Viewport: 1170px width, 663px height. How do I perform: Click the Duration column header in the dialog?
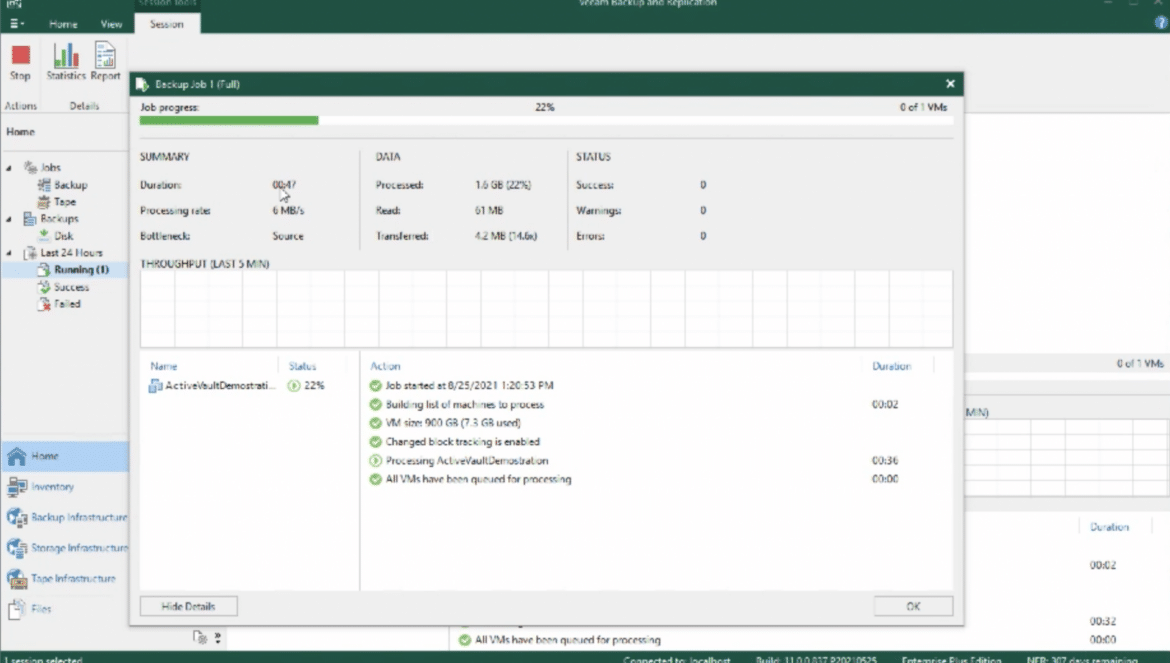(892, 366)
